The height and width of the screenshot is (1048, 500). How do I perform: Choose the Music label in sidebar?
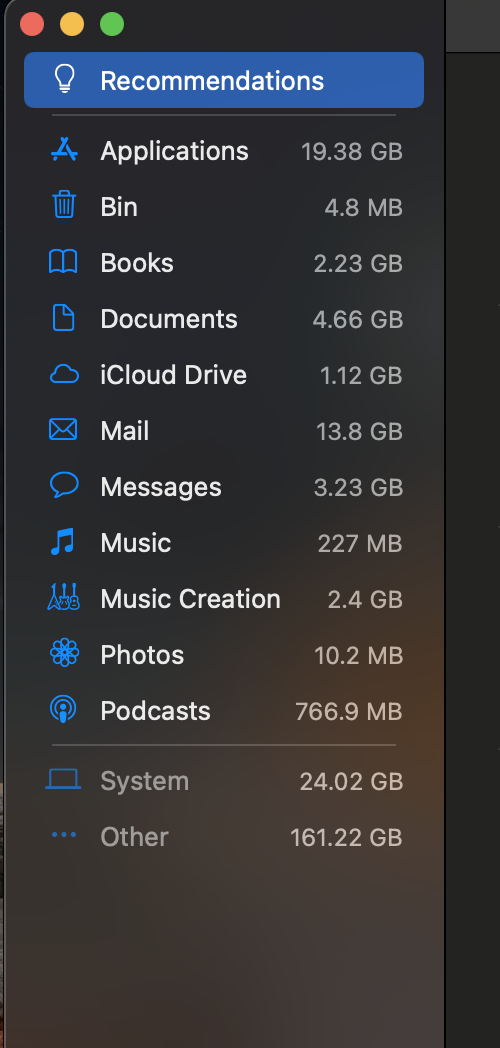(x=136, y=543)
